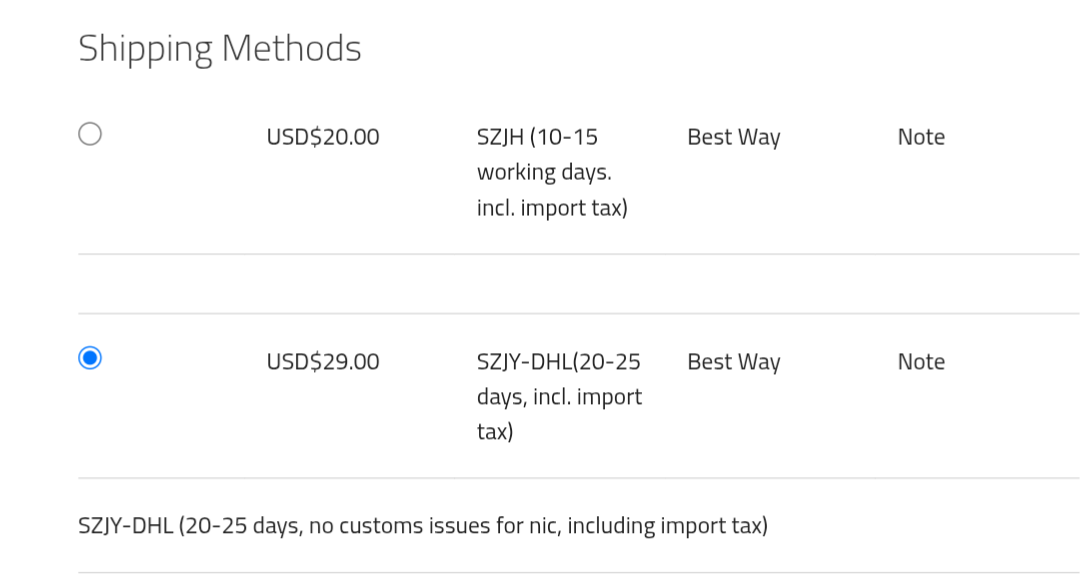Click Best Way in the USD$29.00 row
The image size is (1080, 582).
(x=733, y=362)
